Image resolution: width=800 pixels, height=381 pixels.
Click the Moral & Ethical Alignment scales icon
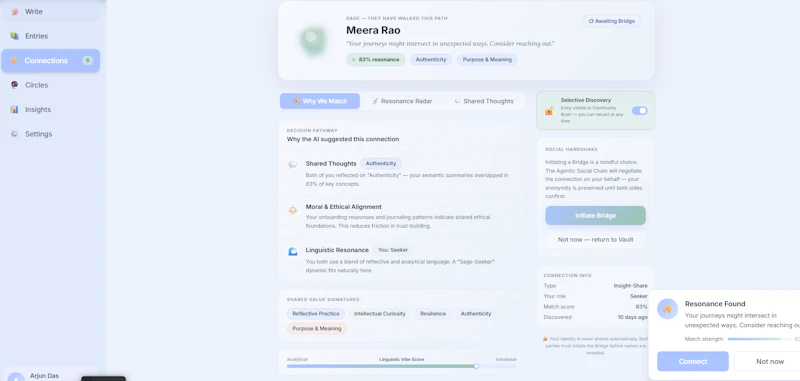(293, 209)
